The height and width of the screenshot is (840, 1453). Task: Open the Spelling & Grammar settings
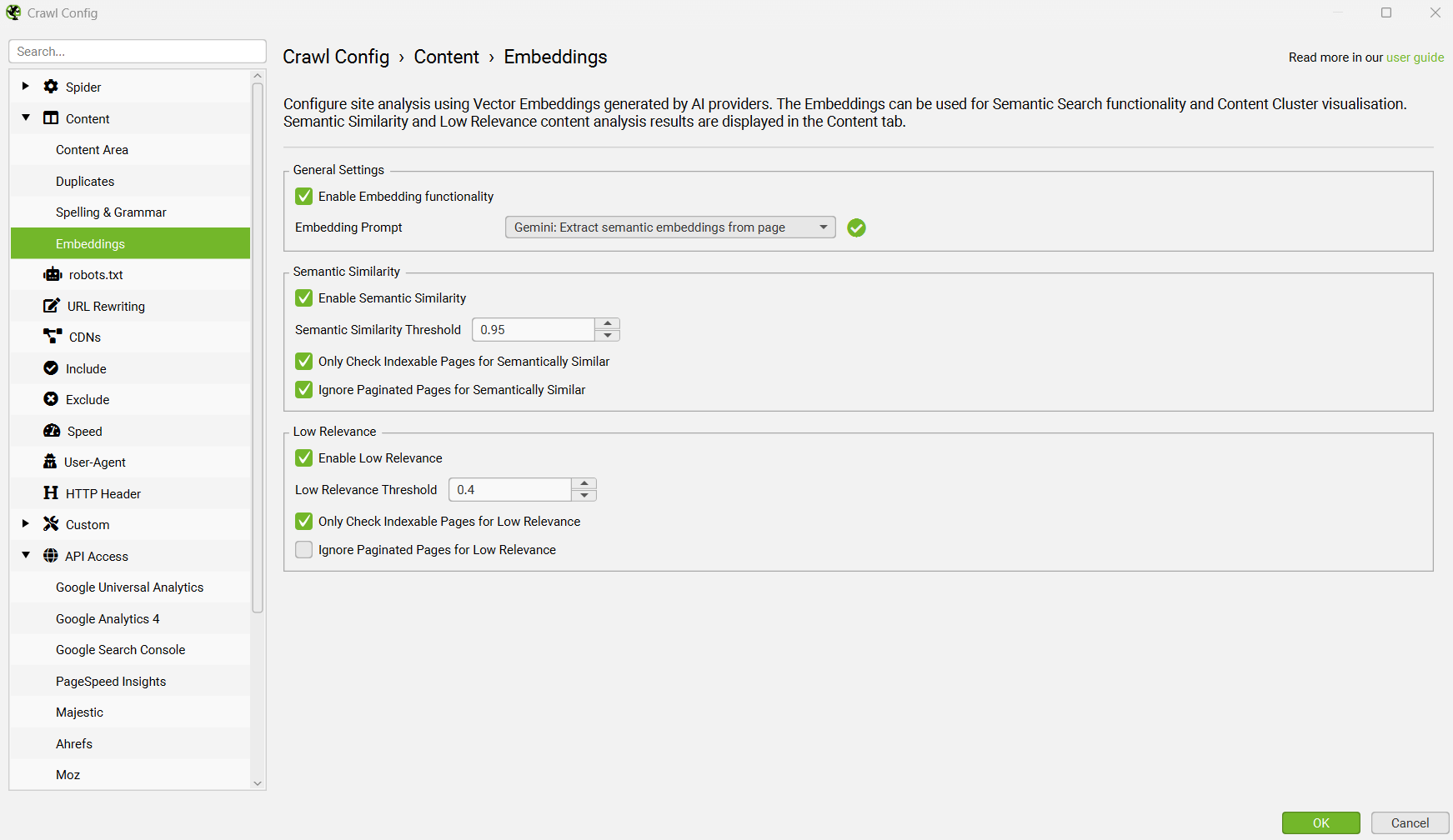(x=111, y=212)
